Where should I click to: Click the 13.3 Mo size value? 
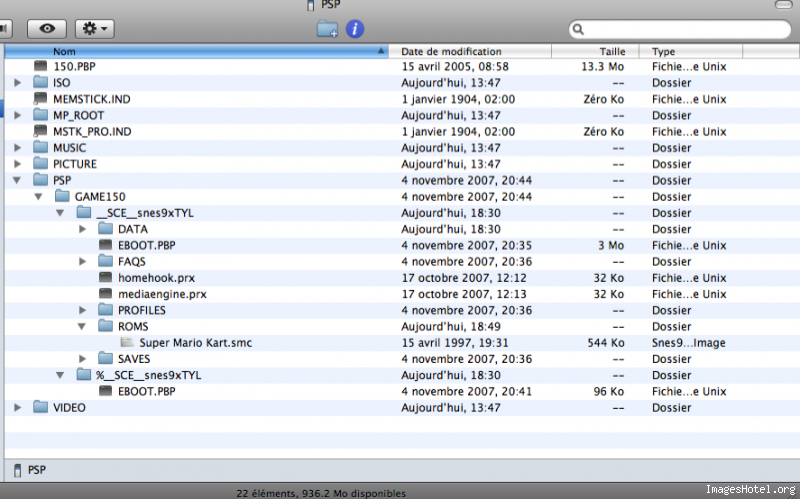click(603, 66)
